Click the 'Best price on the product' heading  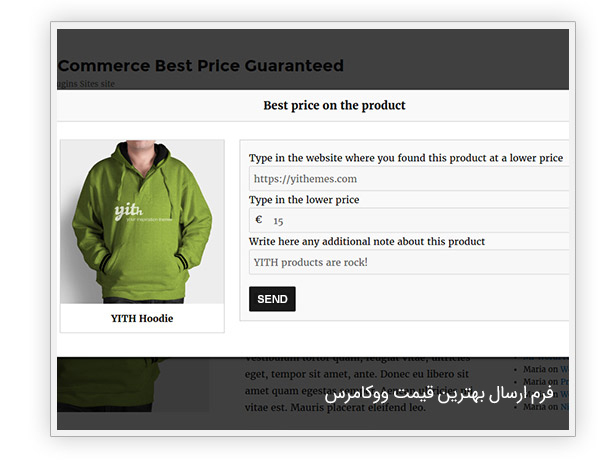pyautogui.click(x=334, y=105)
